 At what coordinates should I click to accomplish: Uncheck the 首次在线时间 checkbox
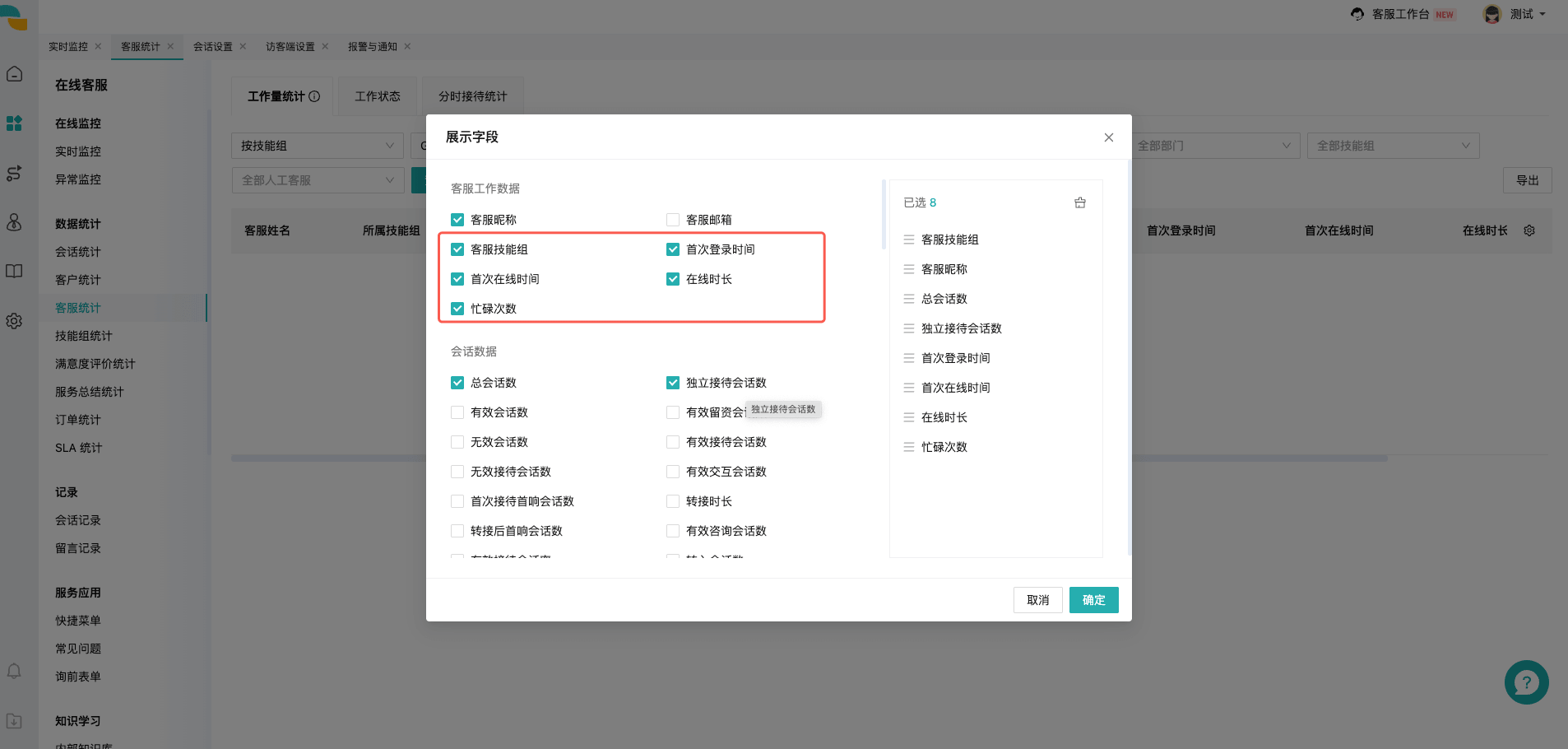coord(457,279)
